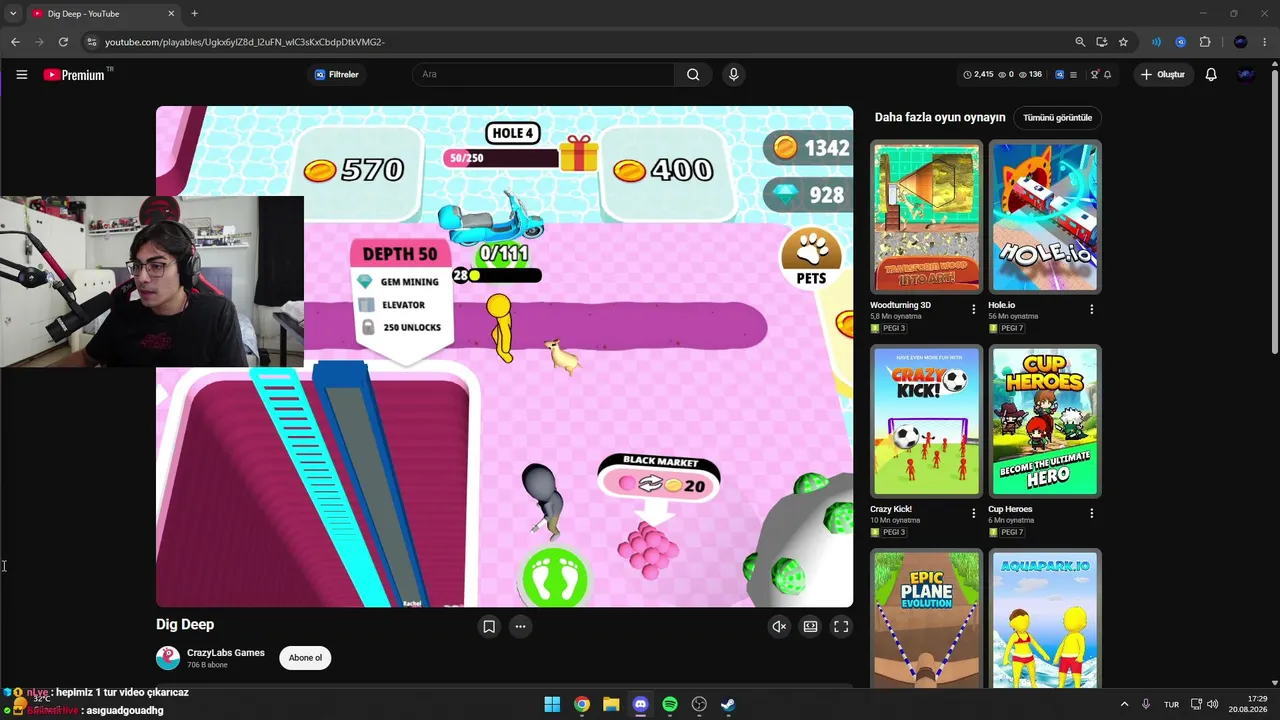Open the PETS button in the game
Screen dimensions: 1280x720
(811, 258)
